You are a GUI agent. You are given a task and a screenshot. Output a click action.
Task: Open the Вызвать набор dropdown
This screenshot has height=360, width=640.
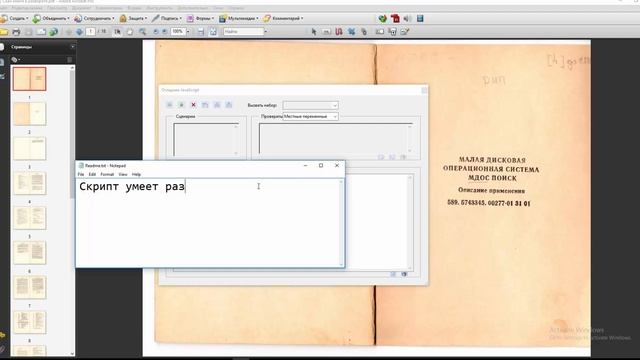pos(310,105)
